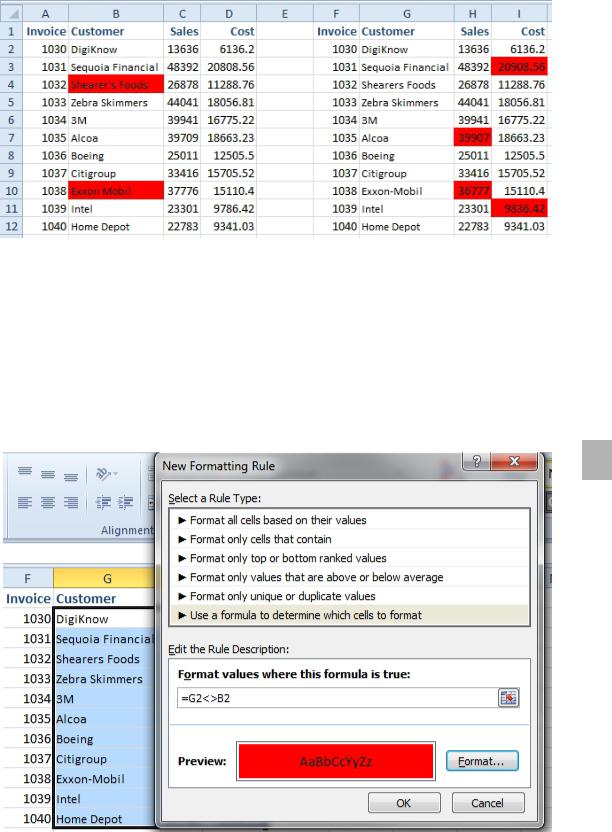
Task: Click the Increase Indent icon
Action: click(x=126, y=502)
